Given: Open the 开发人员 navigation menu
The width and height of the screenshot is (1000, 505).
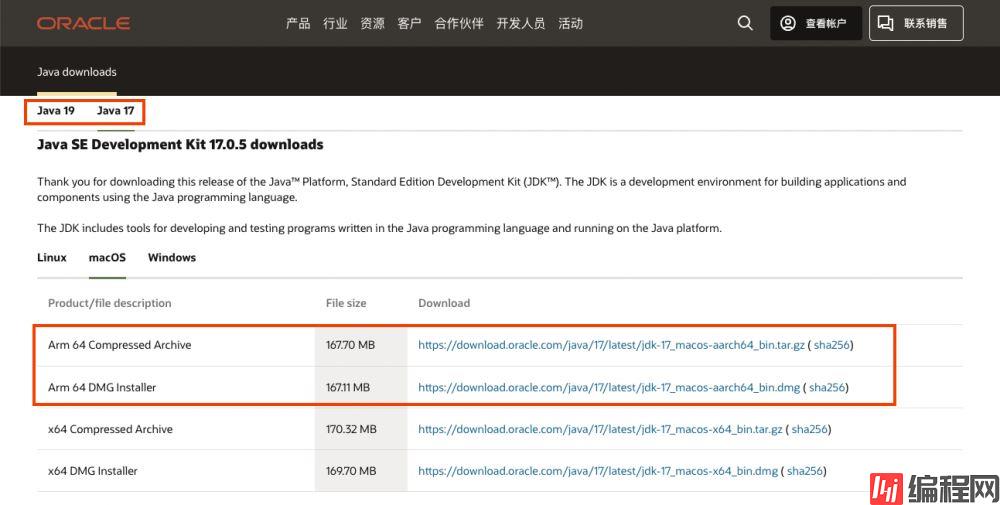Looking at the screenshot, I should pyautogui.click(x=521, y=23).
